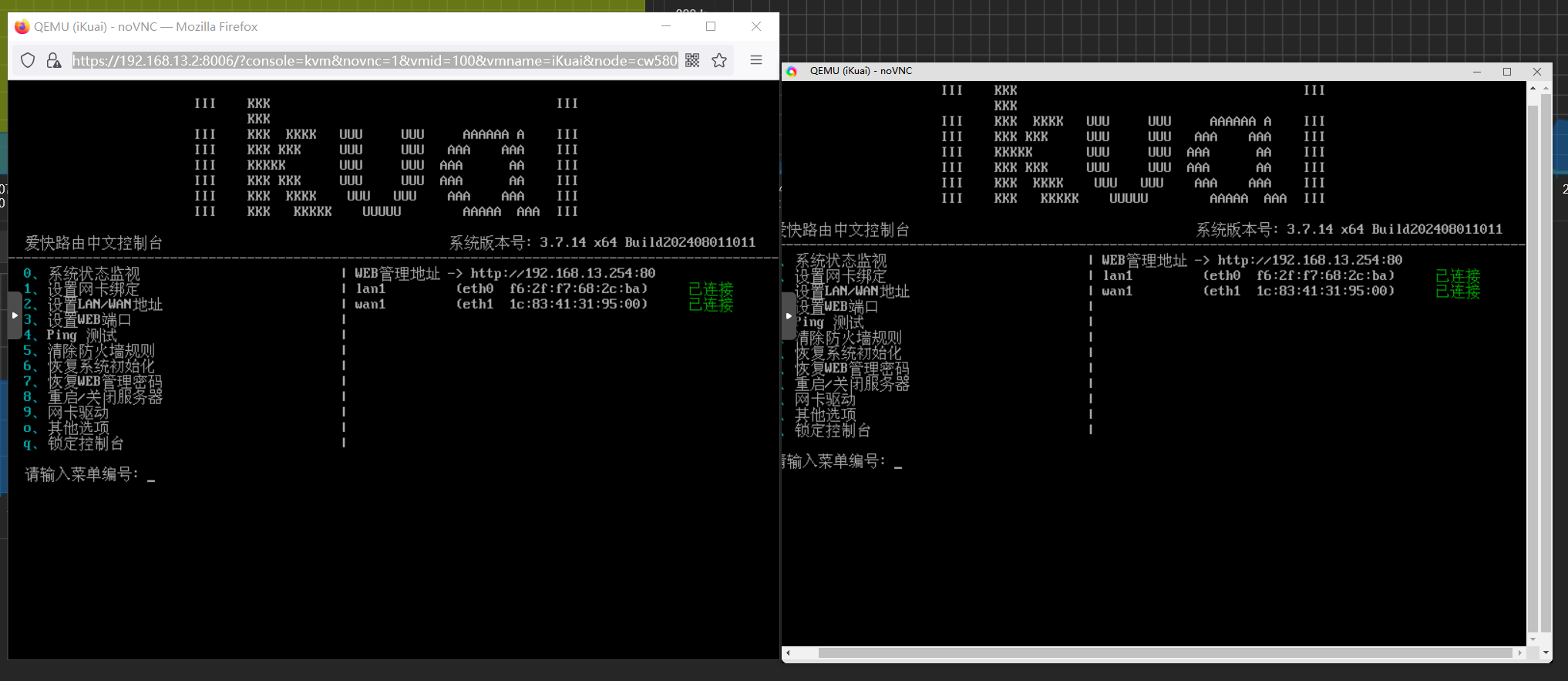Click the vertical scrollbar up arrow in right window

click(x=1533, y=89)
